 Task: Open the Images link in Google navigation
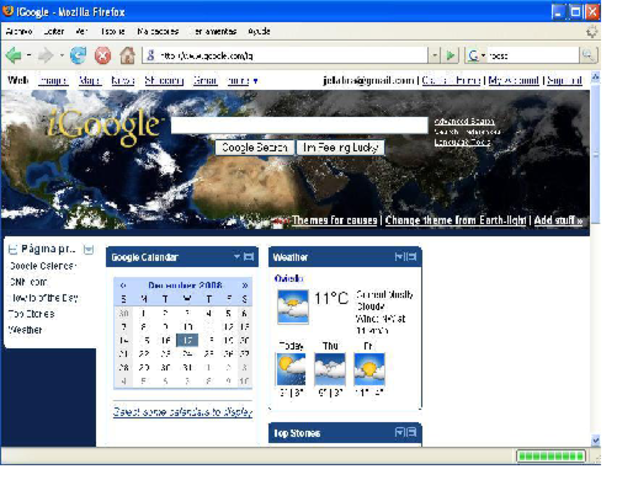pyautogui.click(x=53, y=81)
